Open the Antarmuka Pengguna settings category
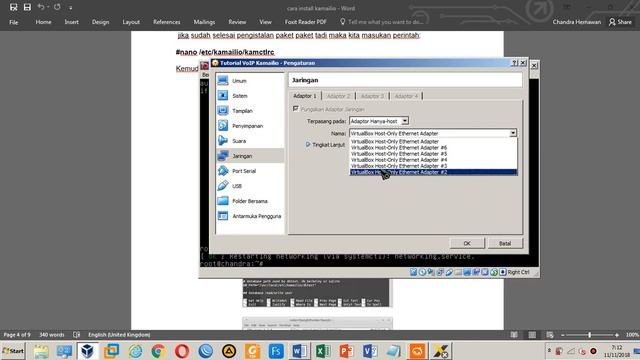The width and height of the screenshot is (640, 360). pyautogui.click(x=250, y=216)
